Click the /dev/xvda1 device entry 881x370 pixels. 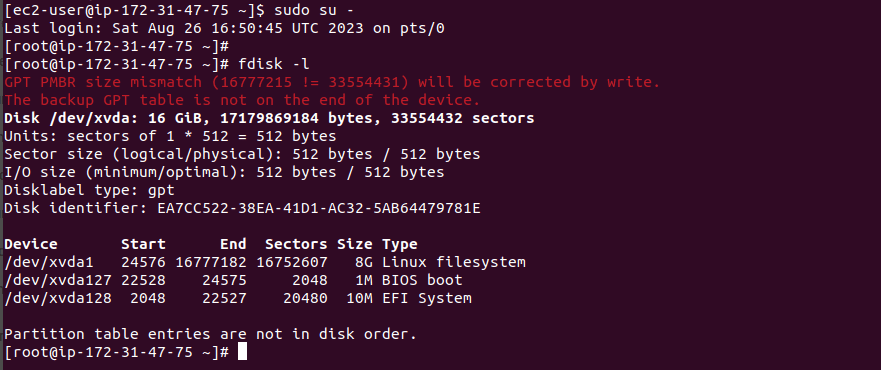click(49, 262)
